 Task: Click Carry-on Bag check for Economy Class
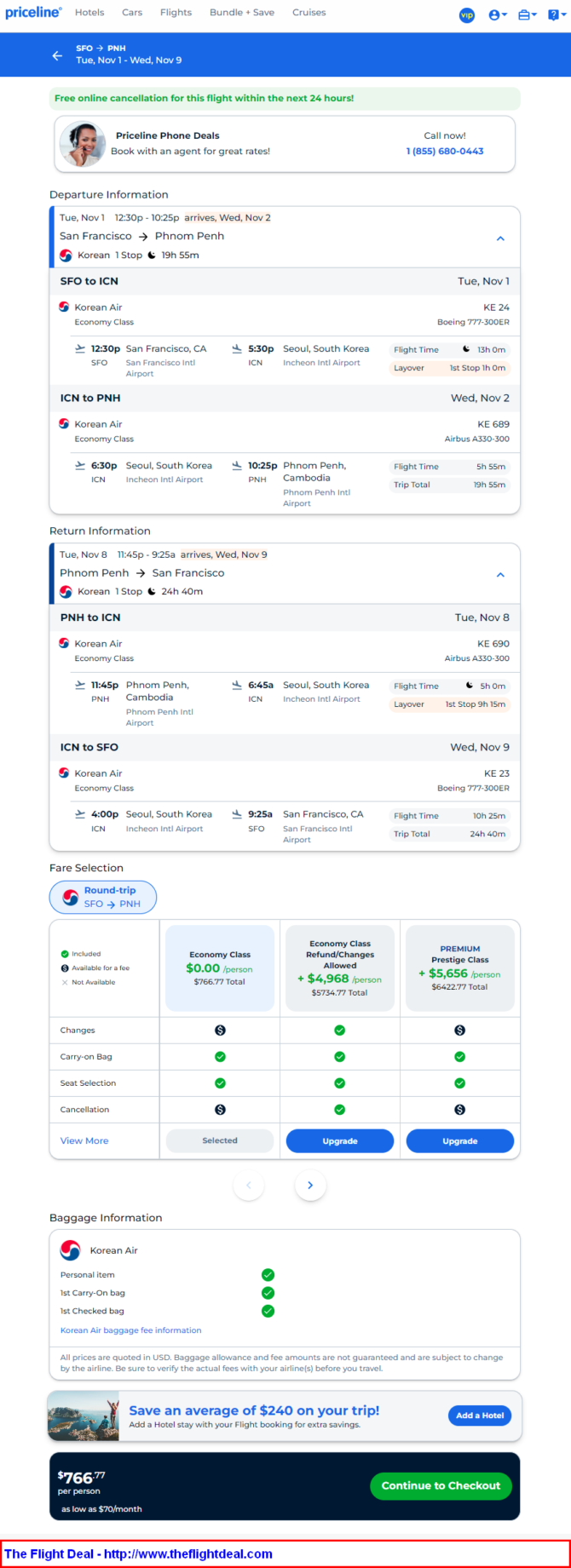220,1057
